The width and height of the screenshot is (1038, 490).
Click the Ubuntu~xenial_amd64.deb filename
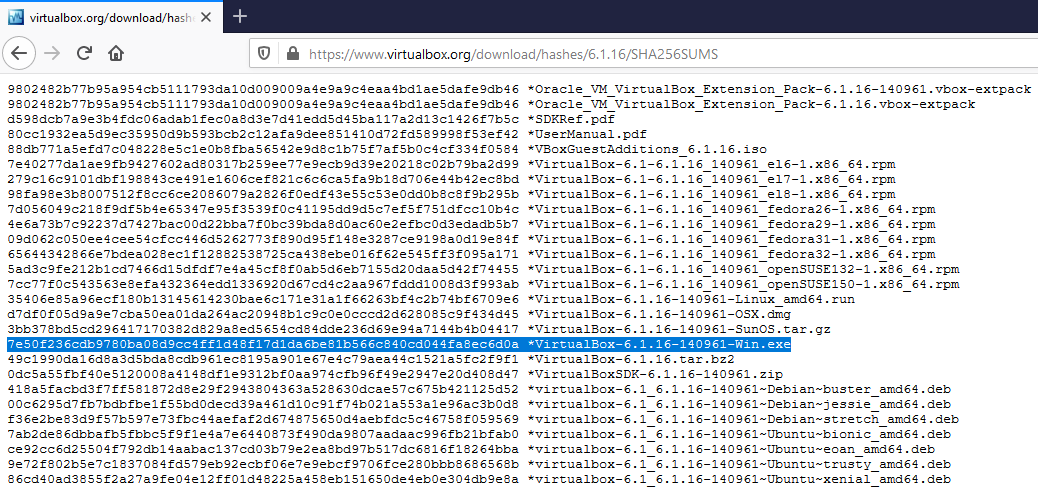(x=739, y=479)
